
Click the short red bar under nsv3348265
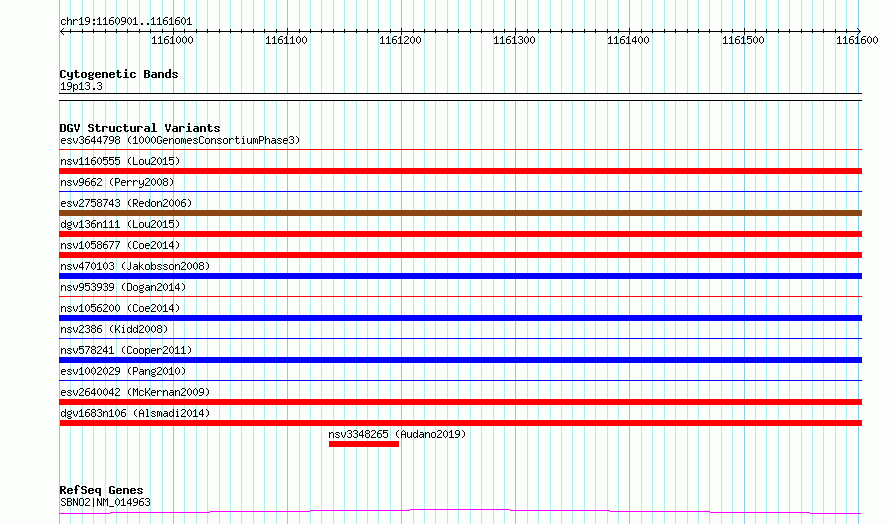[364, 444]
